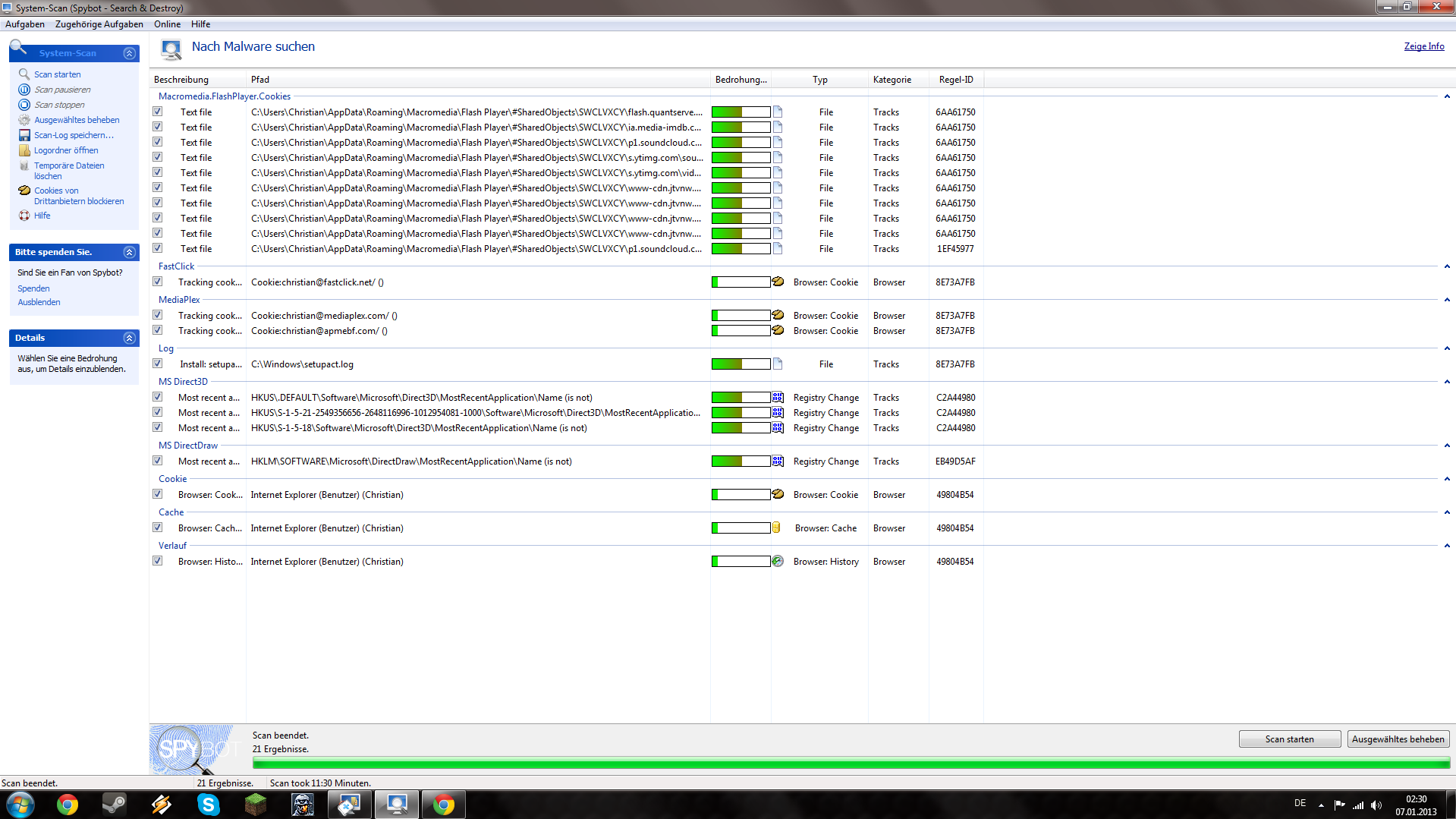
Task: Click the registry icon in the HKLM DirectDraw row
Action: pos(778,461)
